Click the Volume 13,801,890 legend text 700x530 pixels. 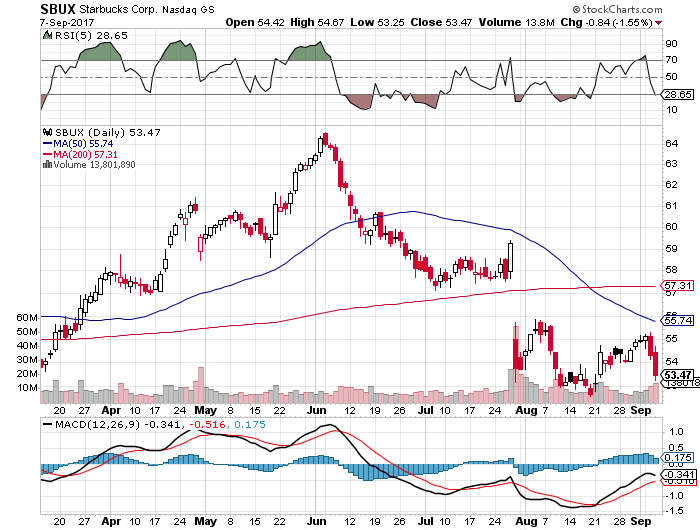pyautogui.click(x=94, y=165)
